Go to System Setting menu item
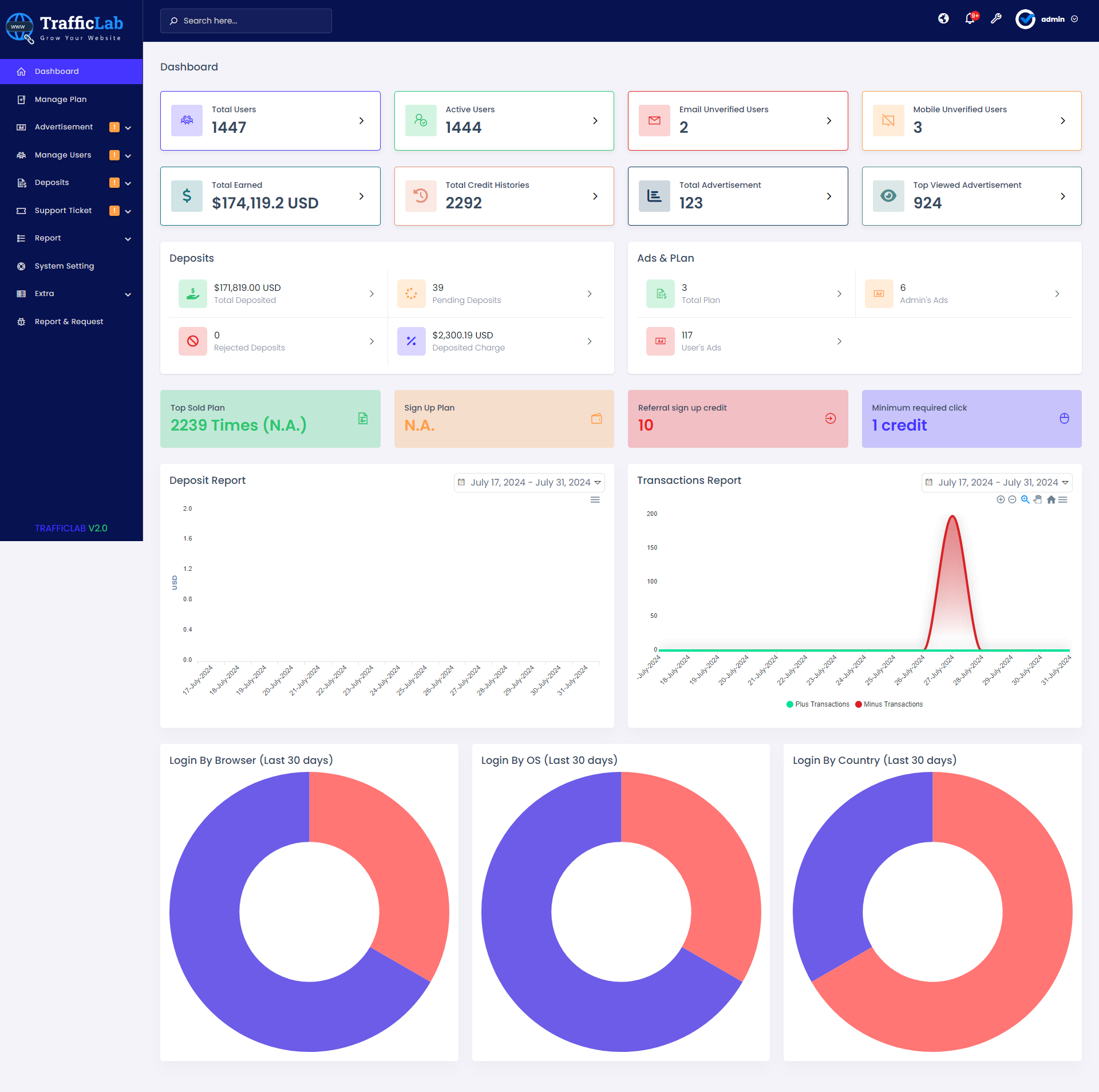 tap(64, 266)
